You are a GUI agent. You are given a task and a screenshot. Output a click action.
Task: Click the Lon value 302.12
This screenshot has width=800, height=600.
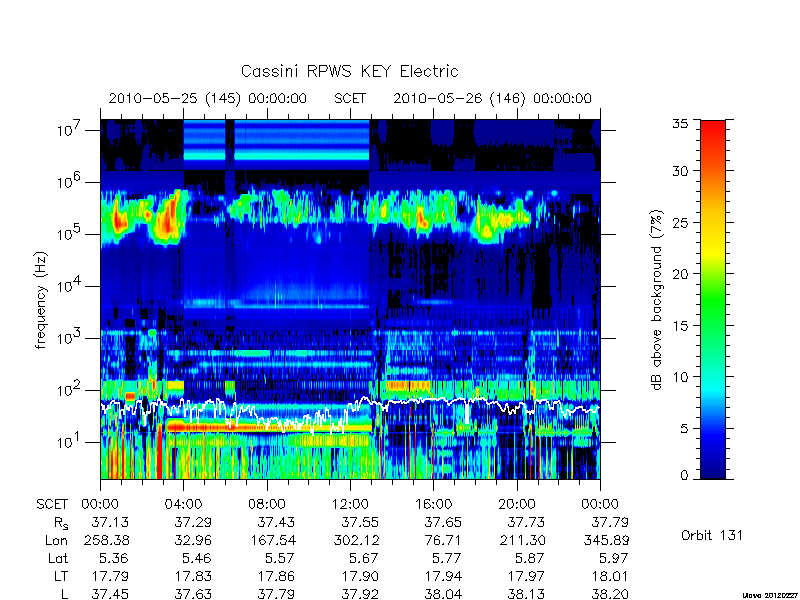[355, 540]
